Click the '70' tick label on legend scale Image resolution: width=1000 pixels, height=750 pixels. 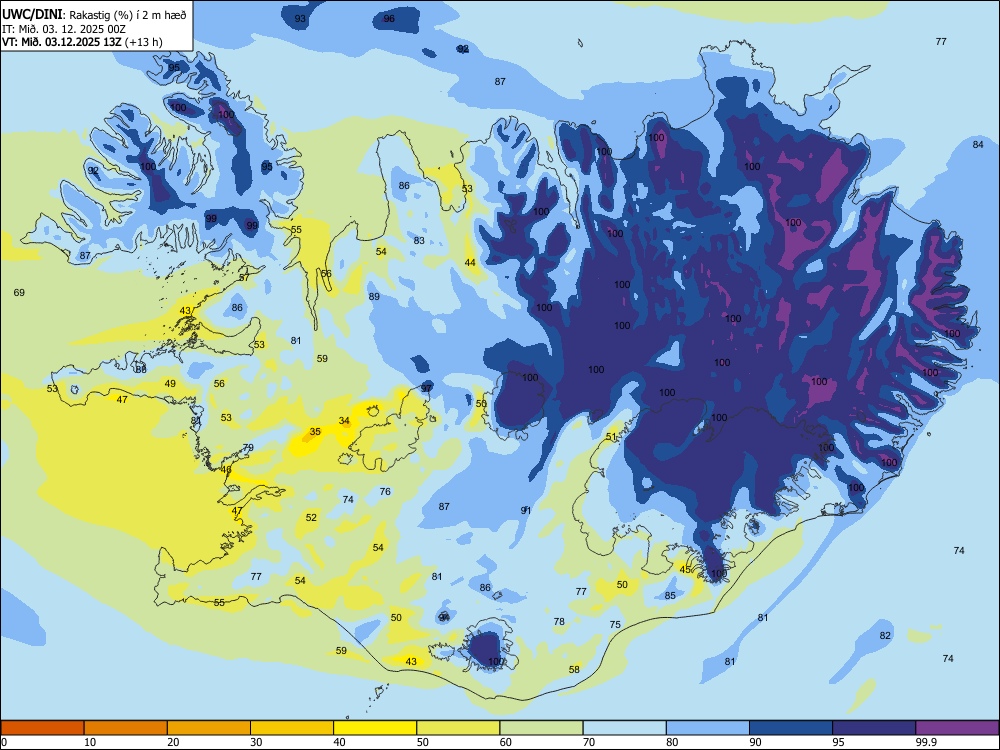[x=589, y=742]
